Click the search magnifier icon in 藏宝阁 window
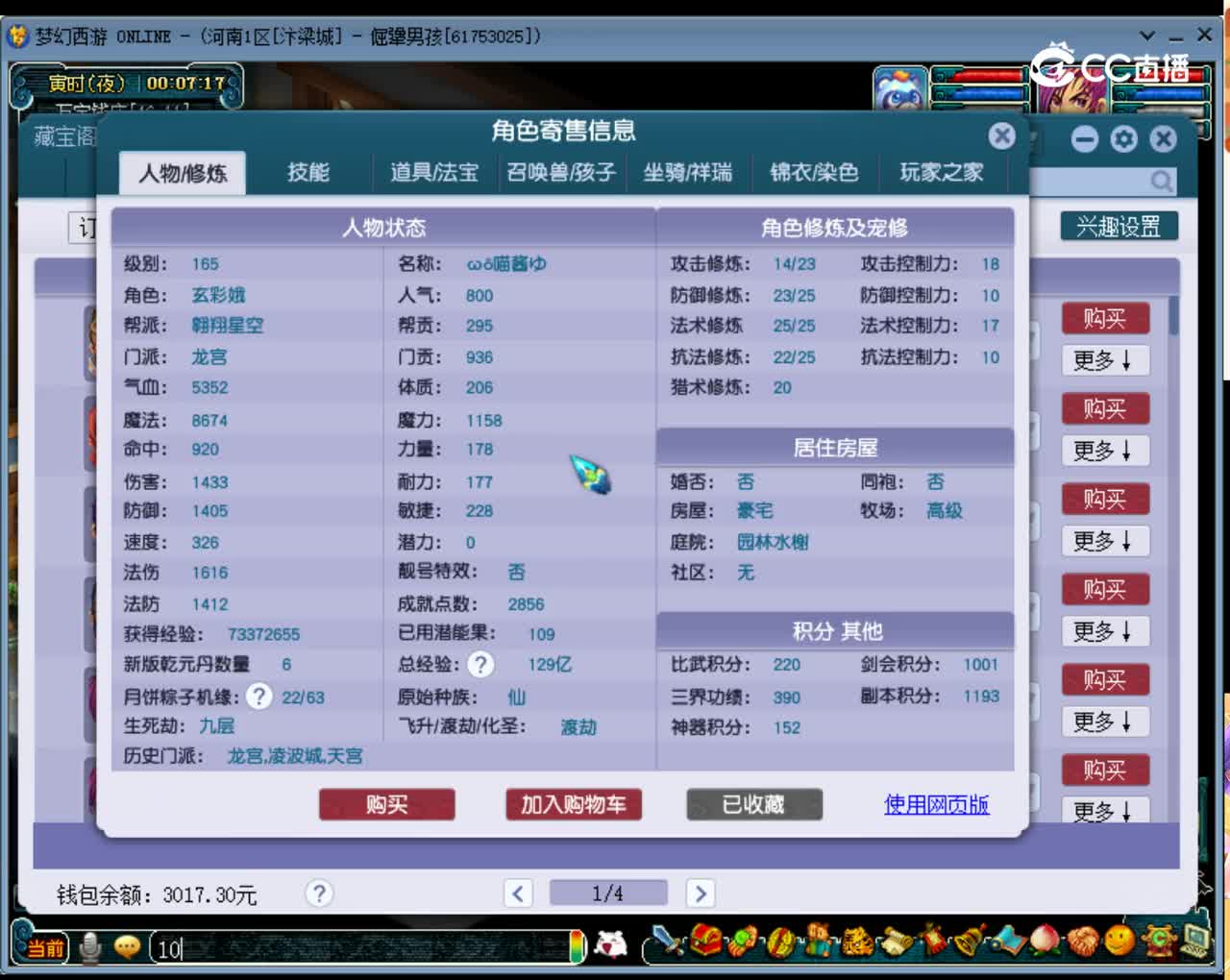 [x=1161, y=181]
